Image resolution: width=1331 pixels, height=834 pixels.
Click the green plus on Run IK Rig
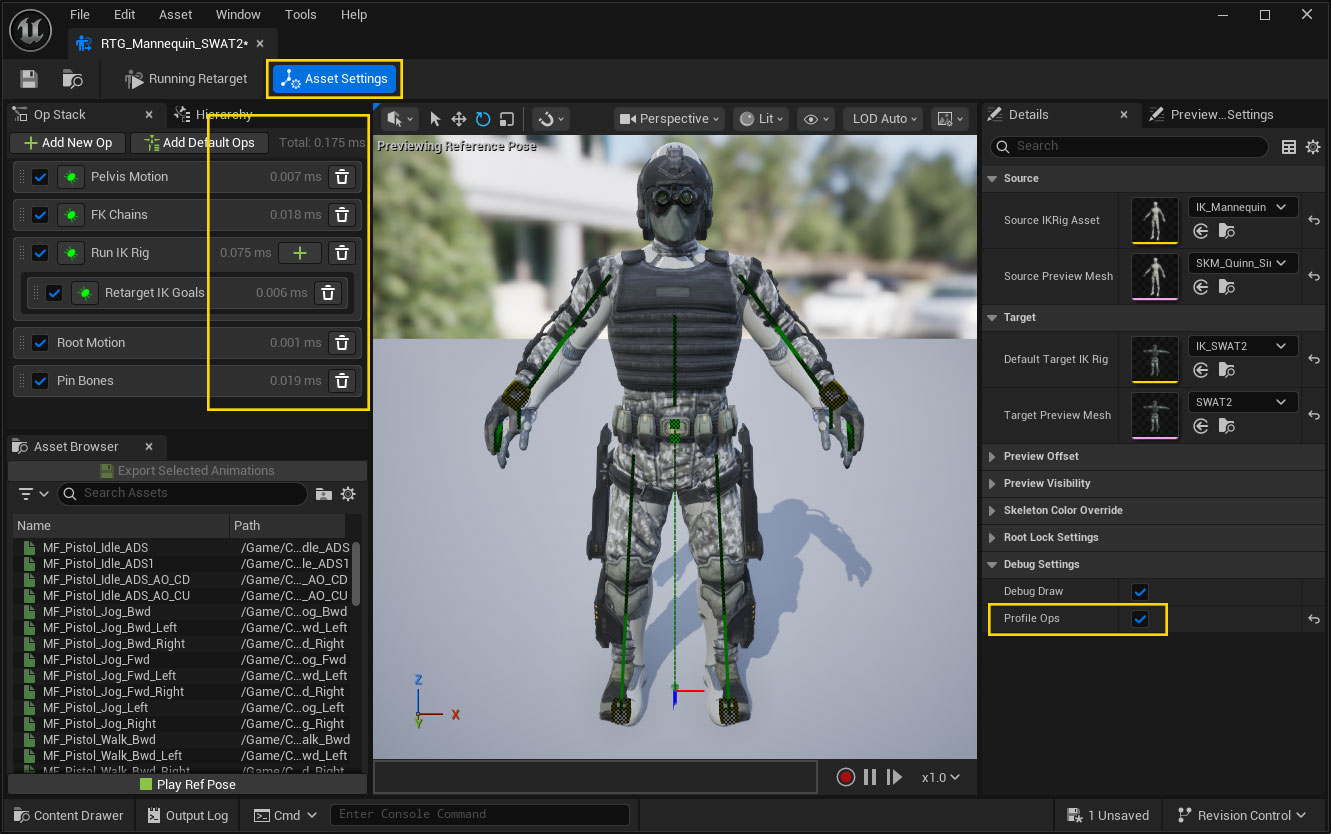tap(299, 253)
